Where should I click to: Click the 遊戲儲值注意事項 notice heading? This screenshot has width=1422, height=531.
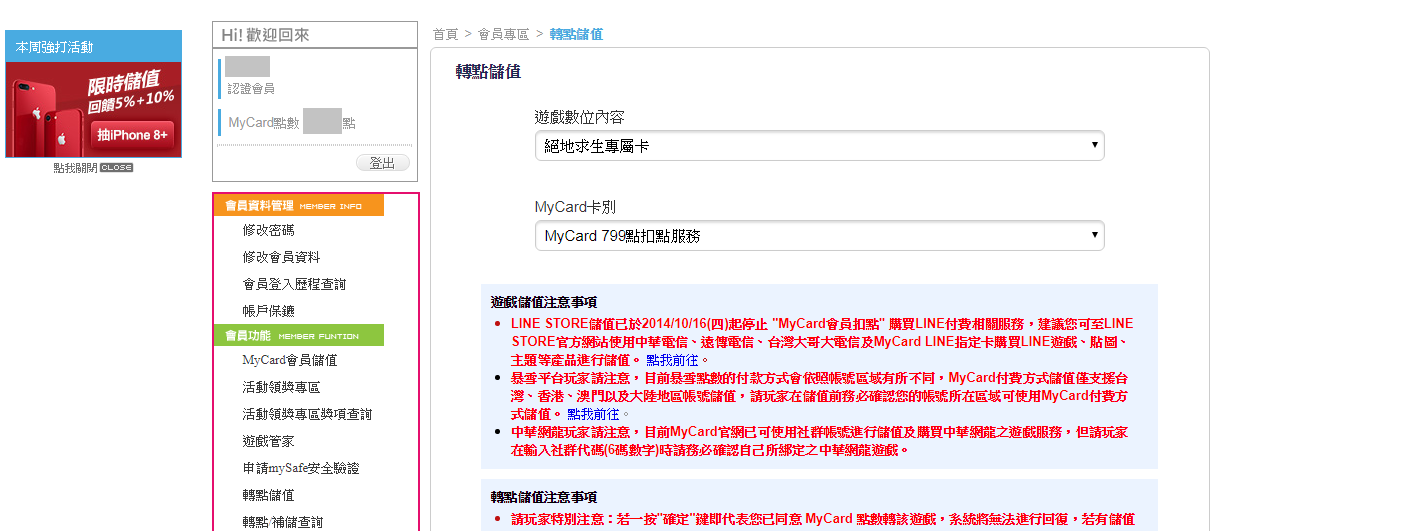[x=544, y=302]
